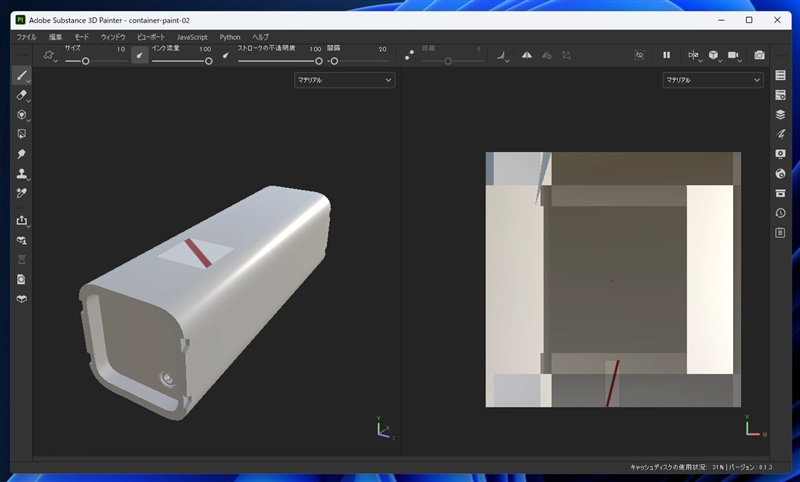Select the Paint brush tool
Viewport: 800px width, 482px height.
[21, 75]
